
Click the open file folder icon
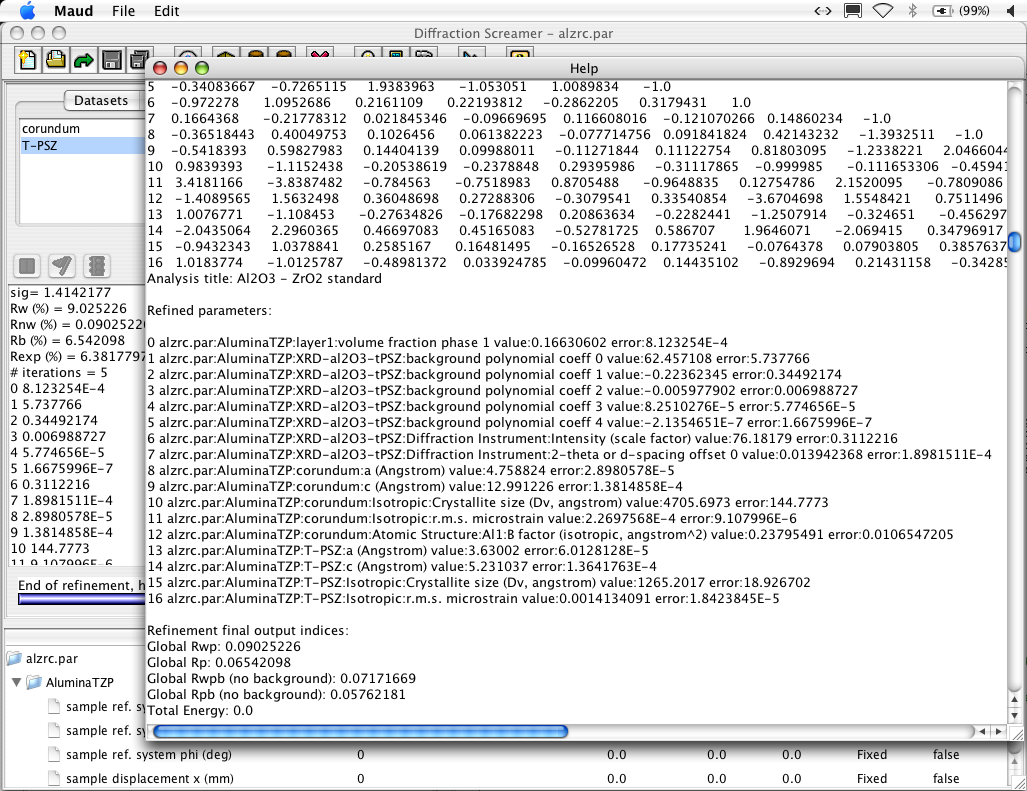tap(56, 59)
